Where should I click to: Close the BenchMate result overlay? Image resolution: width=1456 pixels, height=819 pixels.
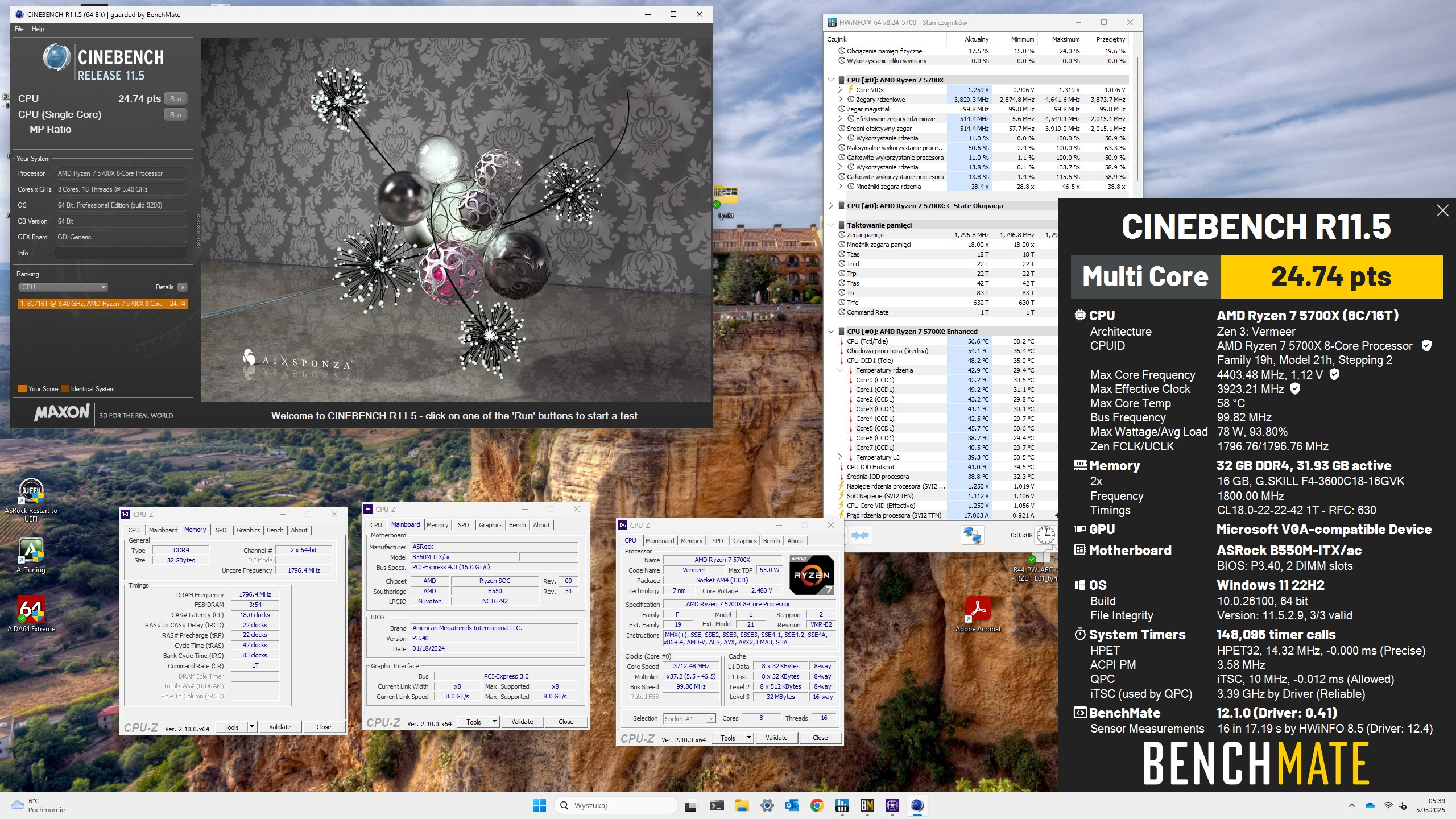[x=1442, y=211]
